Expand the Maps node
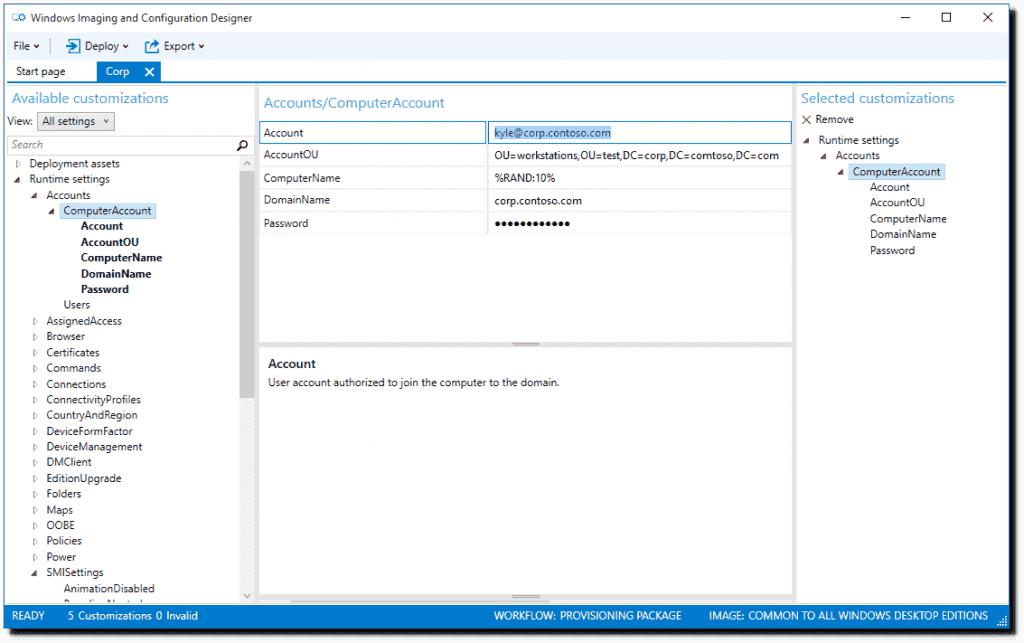The height and width of the screenshot is (643, 1024). pyautogui.click(x=35, y=510)
